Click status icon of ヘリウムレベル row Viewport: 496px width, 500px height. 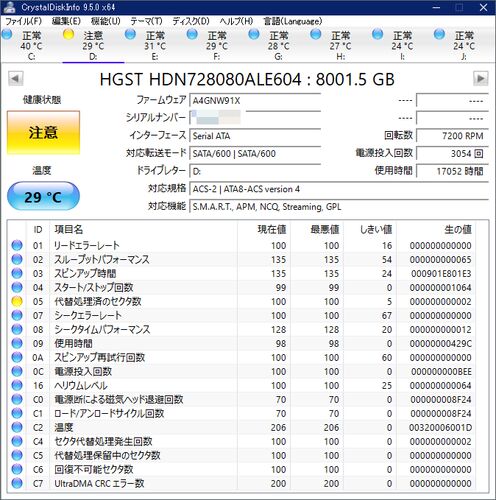pyautogui.click(x=17, y=385)
